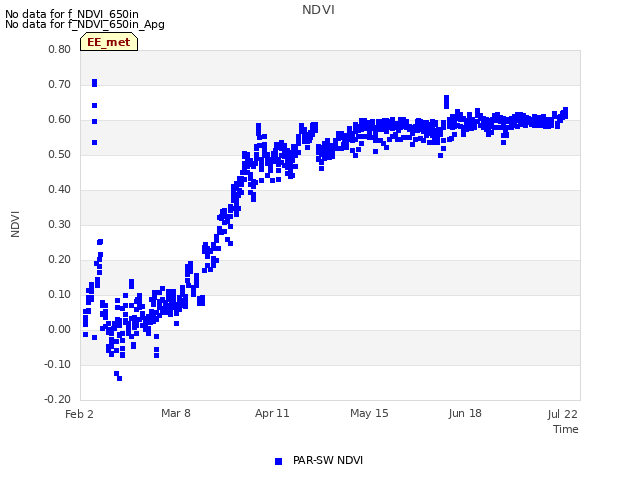The image size is (640, 480).
Task: Click the PAR-SW NDVI legend text
Action: pos(328,460)
